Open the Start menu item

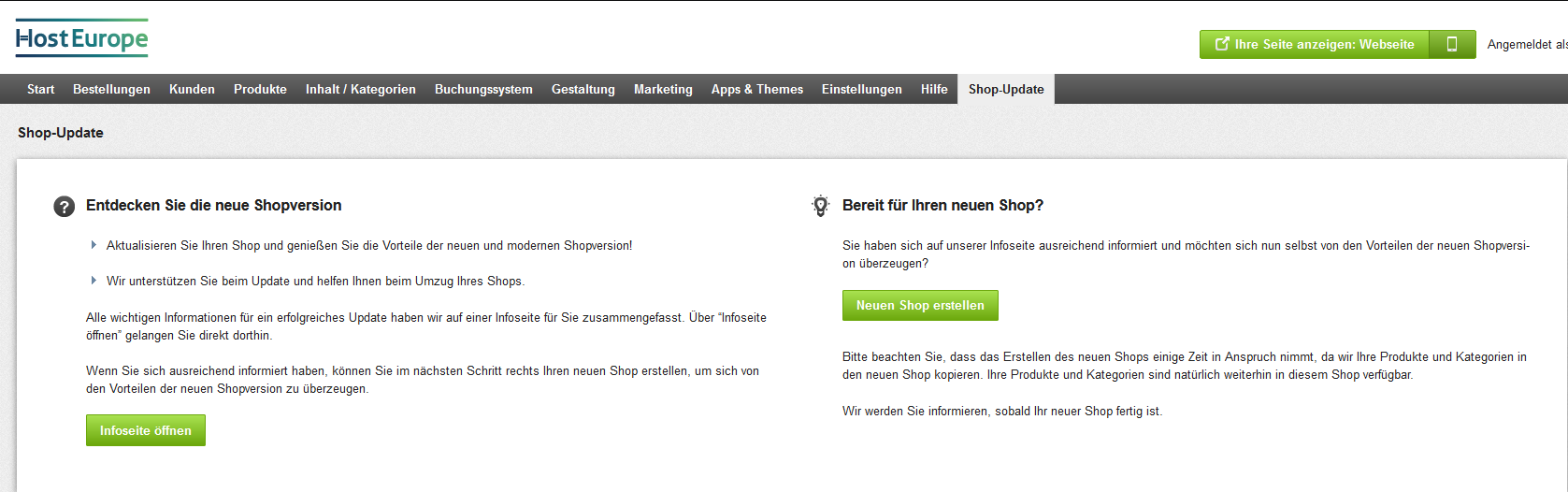pos(40,89)
